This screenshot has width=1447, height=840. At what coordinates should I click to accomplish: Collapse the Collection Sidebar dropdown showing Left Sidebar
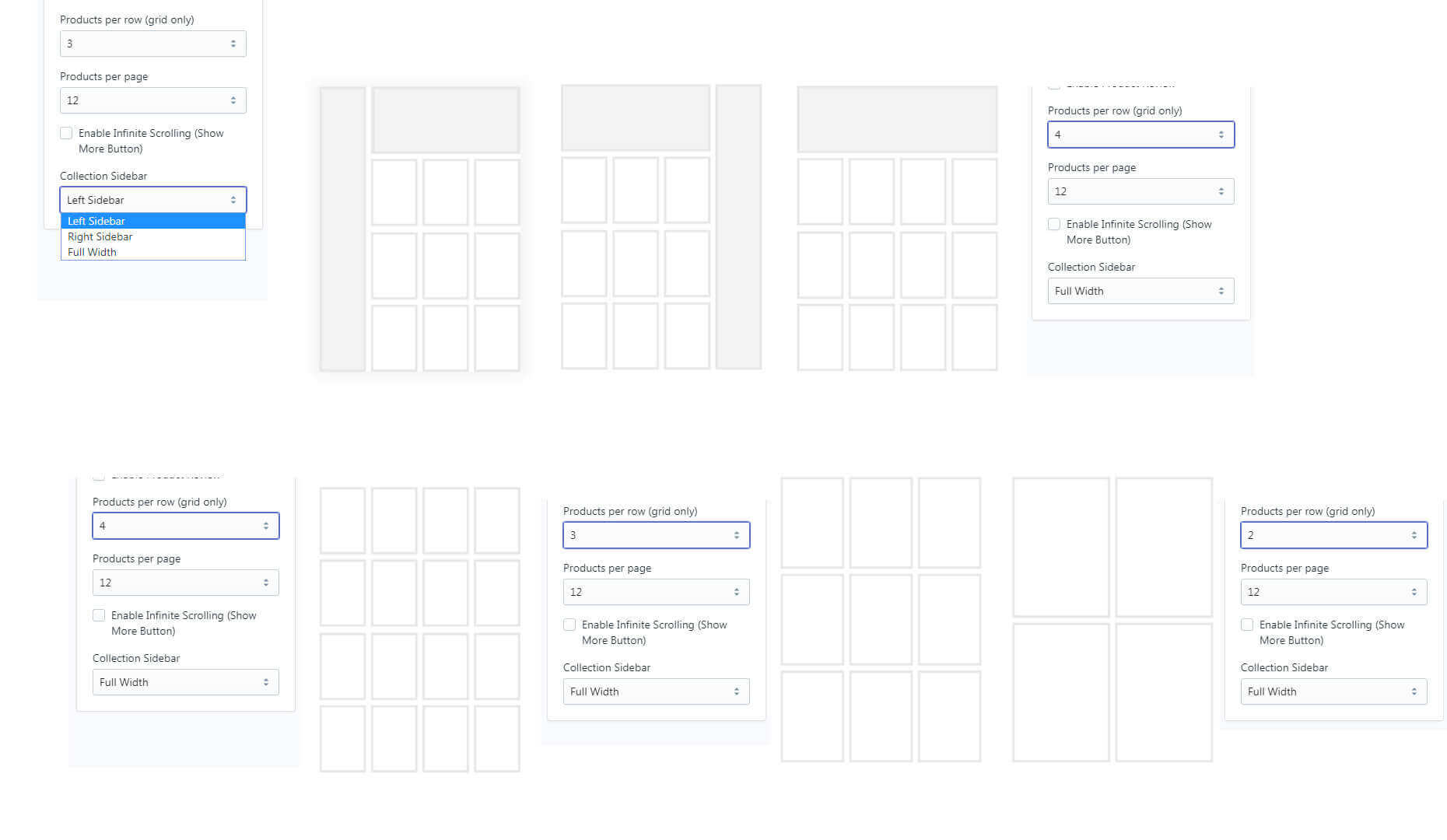(x=152, y=200)
